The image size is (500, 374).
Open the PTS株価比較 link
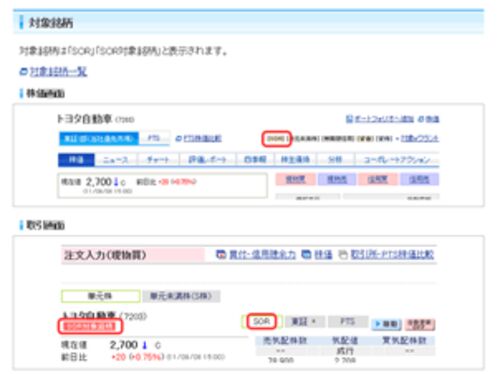[x=202, y=138]
